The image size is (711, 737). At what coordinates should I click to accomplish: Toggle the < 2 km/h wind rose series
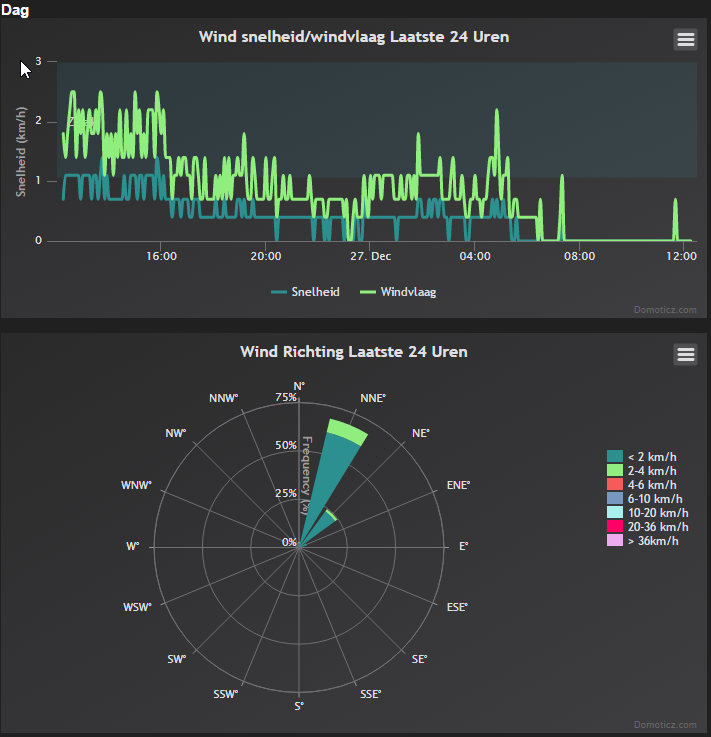coord(642,456)
